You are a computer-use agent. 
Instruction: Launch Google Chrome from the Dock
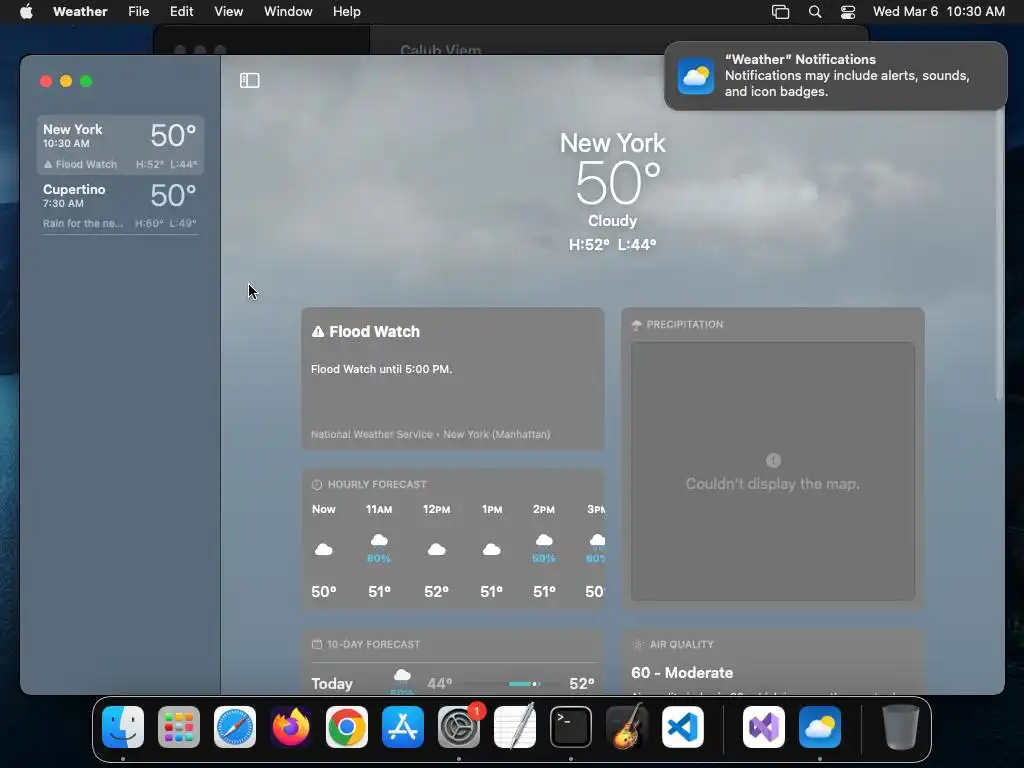(x=347, y=727)
